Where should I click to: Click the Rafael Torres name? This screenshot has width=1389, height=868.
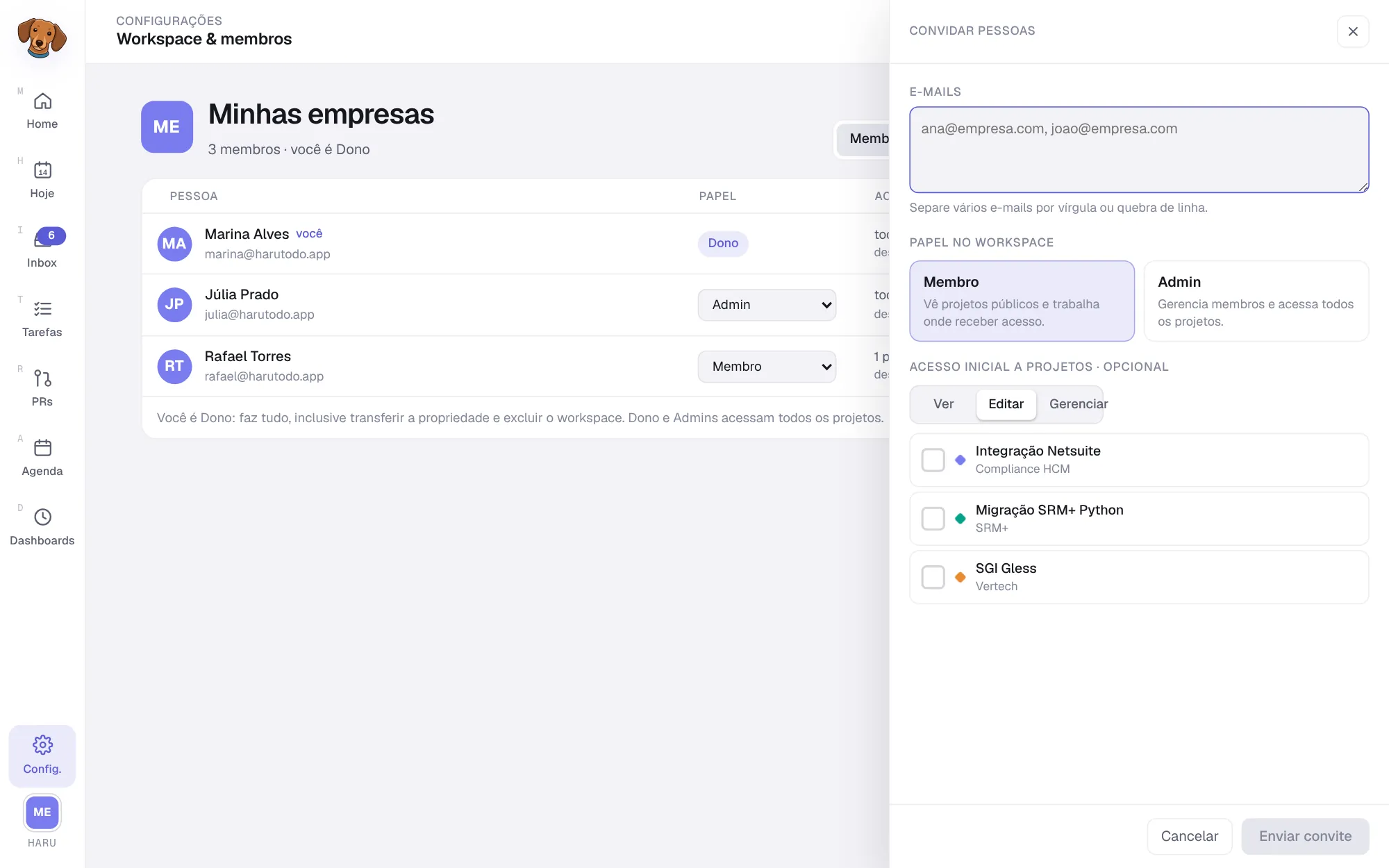248,356
